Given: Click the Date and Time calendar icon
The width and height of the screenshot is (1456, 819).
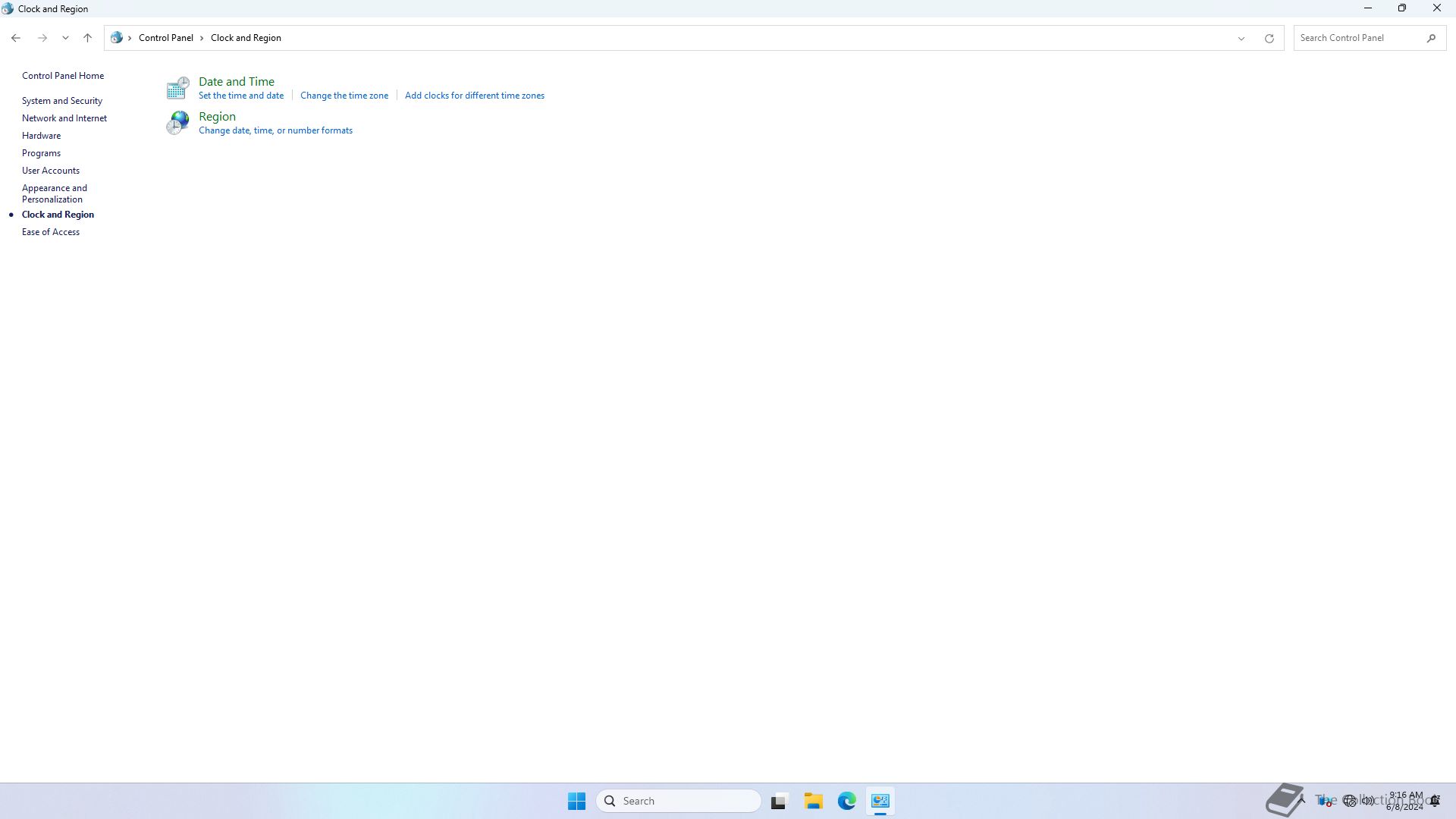Looking at the screenshot, I should coord(177,88).
